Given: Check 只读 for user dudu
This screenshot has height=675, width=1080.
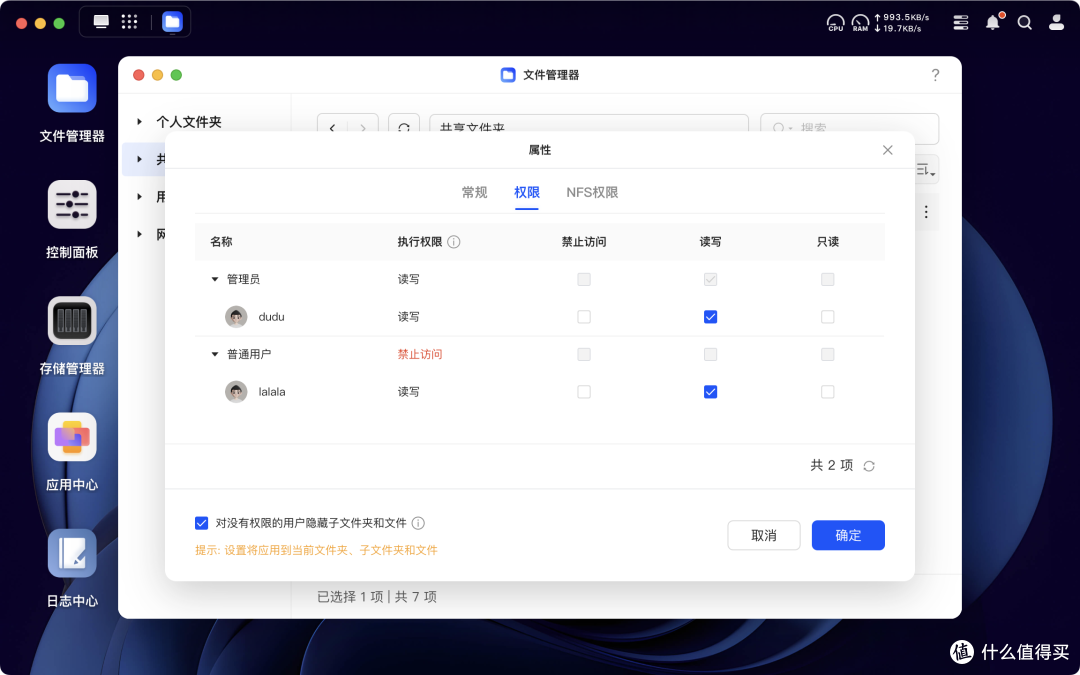Looking at the screenshot, I should click(828, 317).
